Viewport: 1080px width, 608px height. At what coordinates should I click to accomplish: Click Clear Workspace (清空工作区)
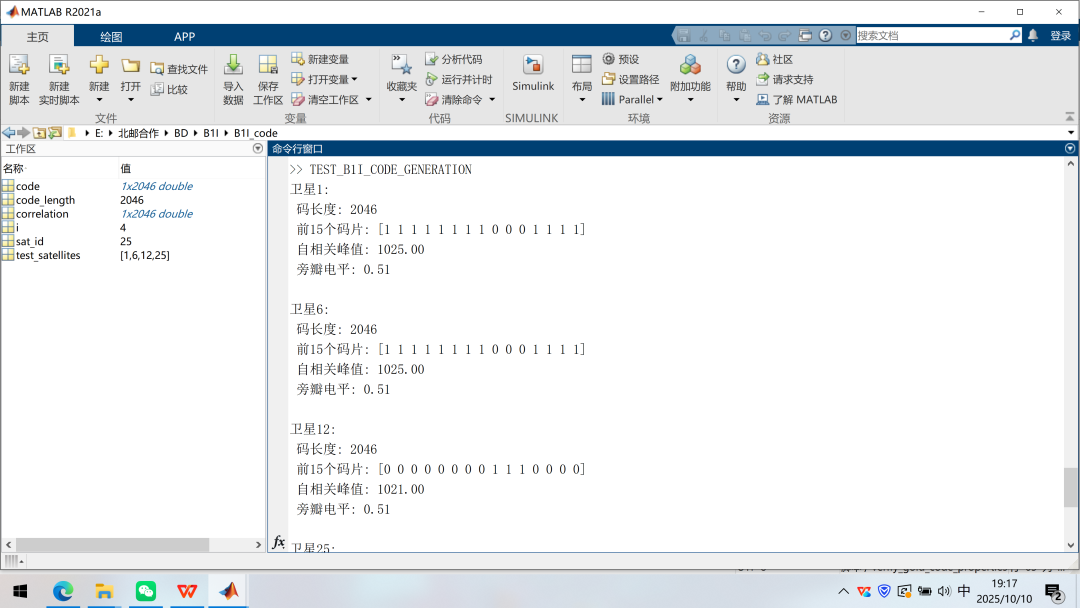pyautogui.click(x=325, y=100)
